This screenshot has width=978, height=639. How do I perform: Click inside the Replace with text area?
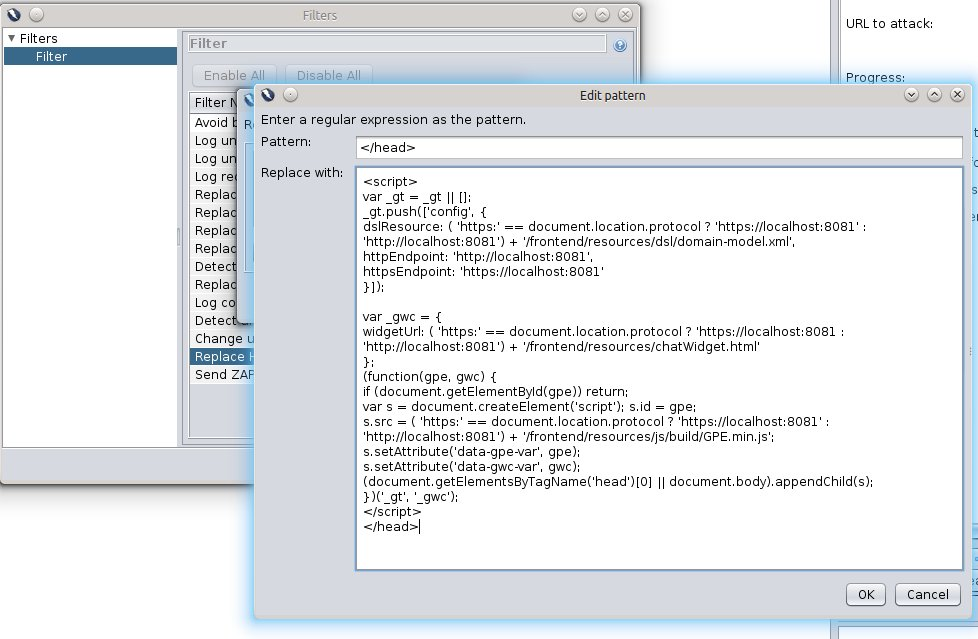(x=659, y=368)
